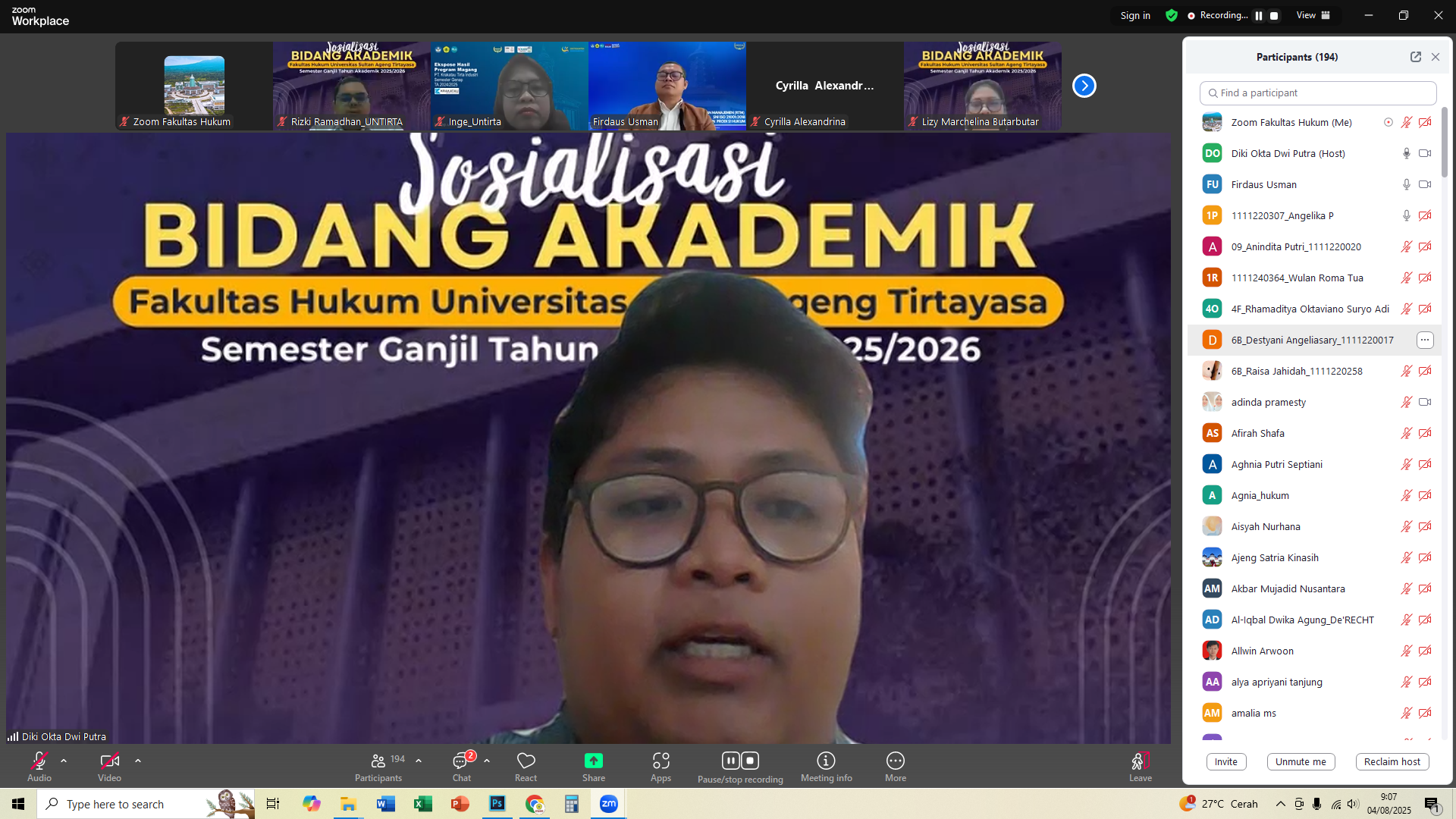Select the Inge_Untirta video thumbnail
The width and height of the screenshot is (1456, 819).
click(510, 86)
